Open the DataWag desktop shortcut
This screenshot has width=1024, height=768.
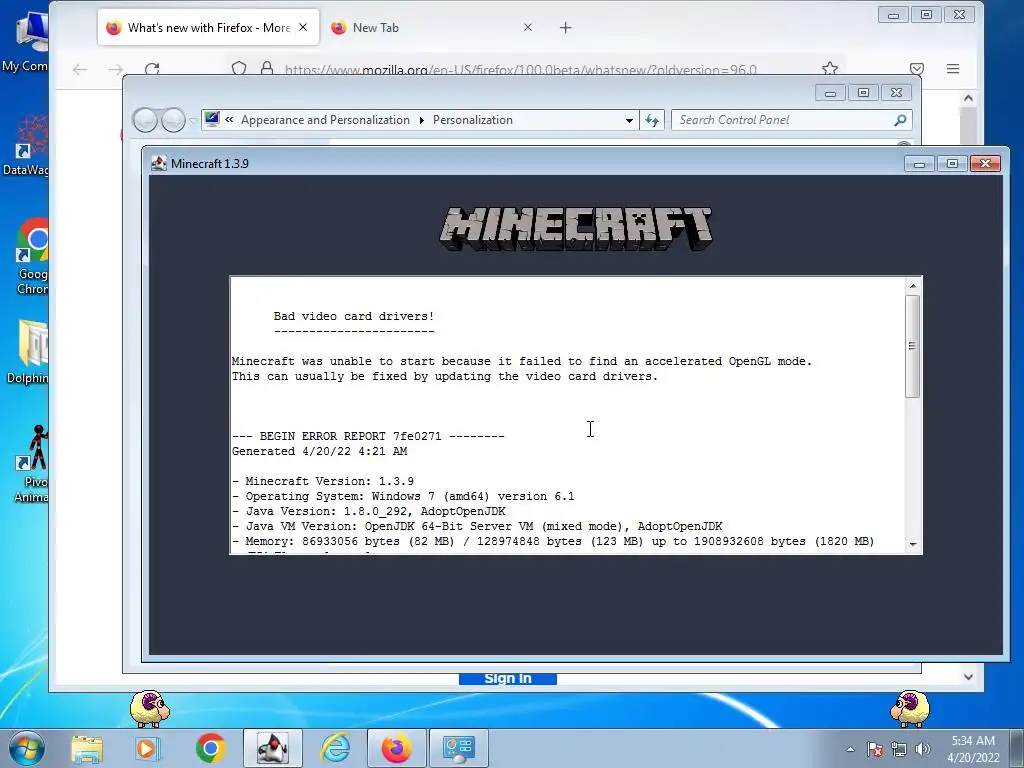[x=25, y=145]
